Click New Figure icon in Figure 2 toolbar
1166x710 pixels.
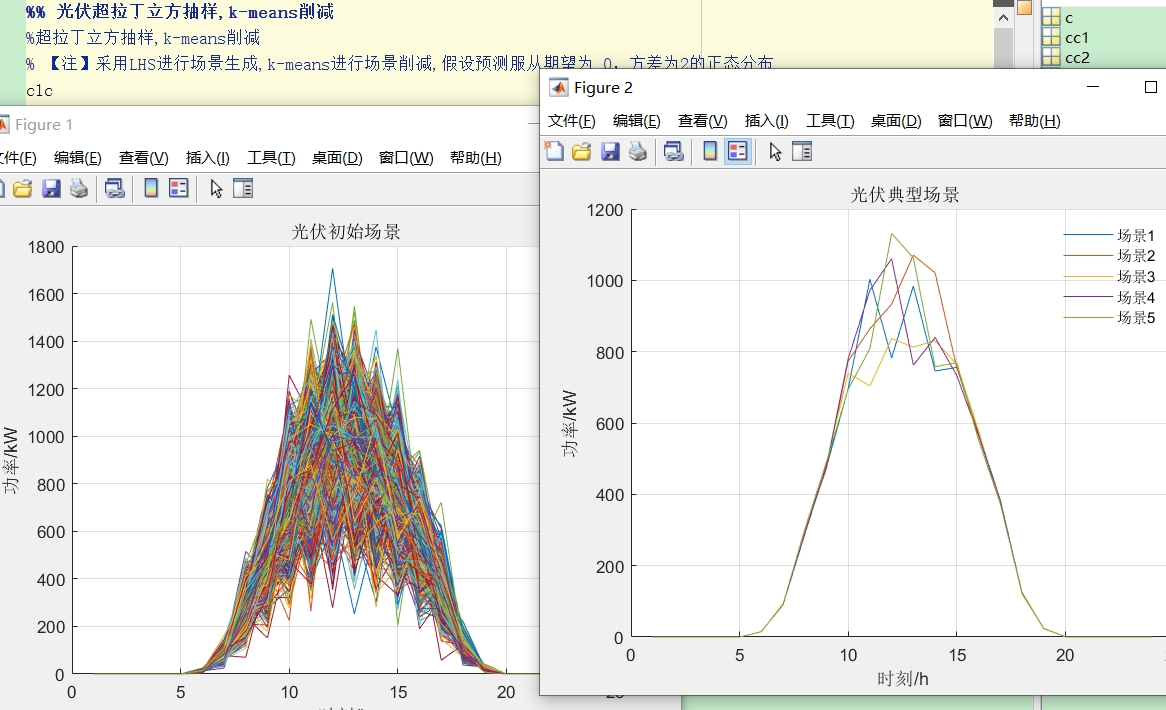(x=554, y=152)
